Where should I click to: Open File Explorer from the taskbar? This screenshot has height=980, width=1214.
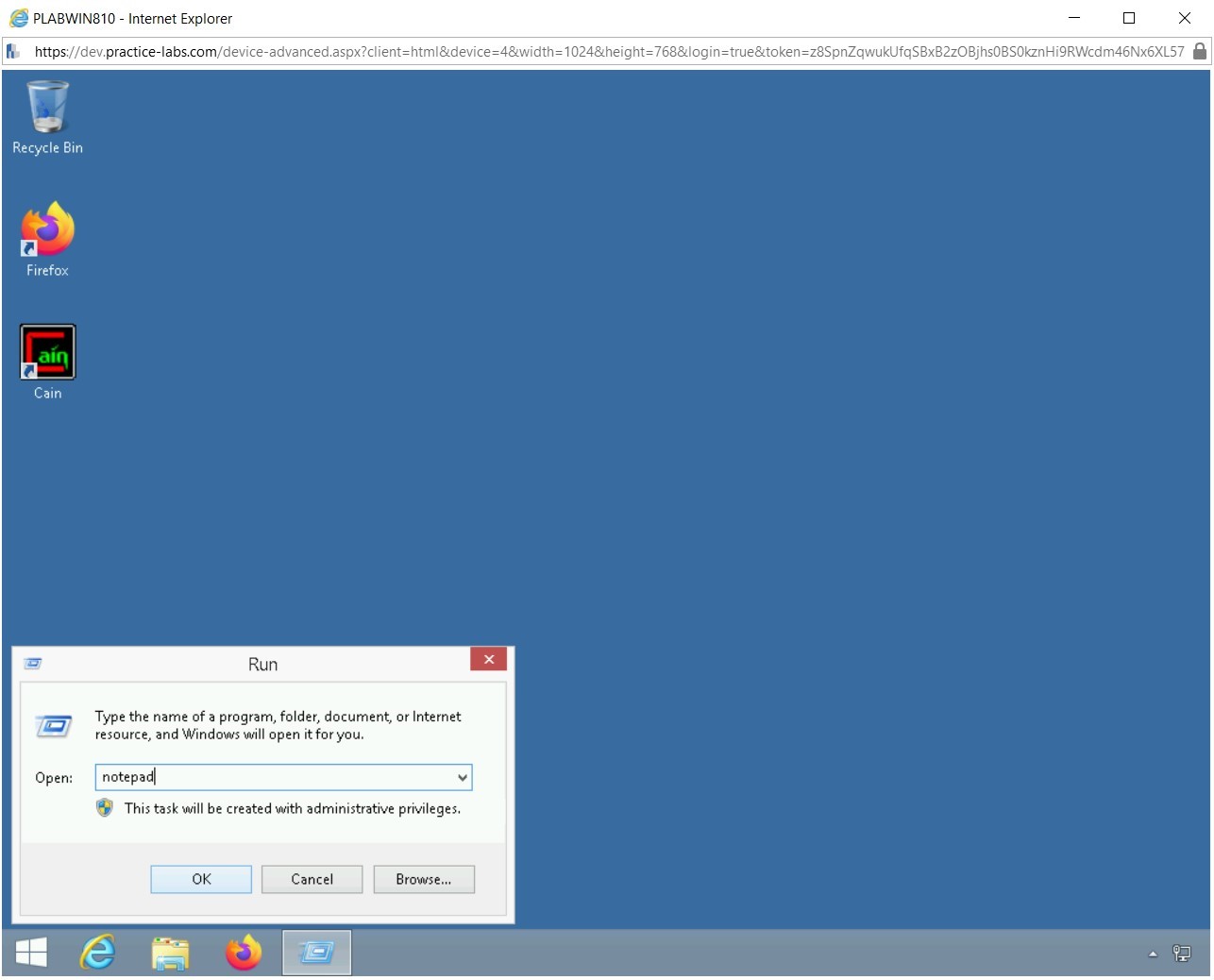(171, 952)
